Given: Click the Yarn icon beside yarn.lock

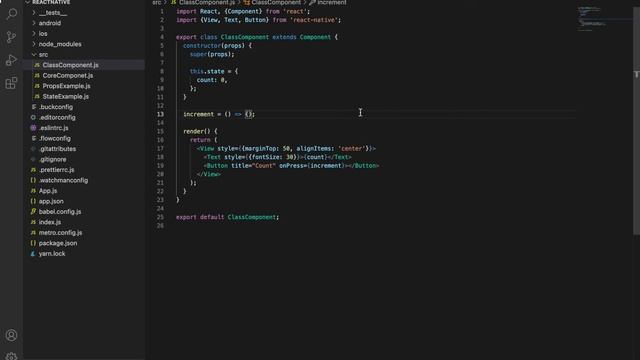Looking at the screenshot, I should pyautogui.click(x=33, y=253).
